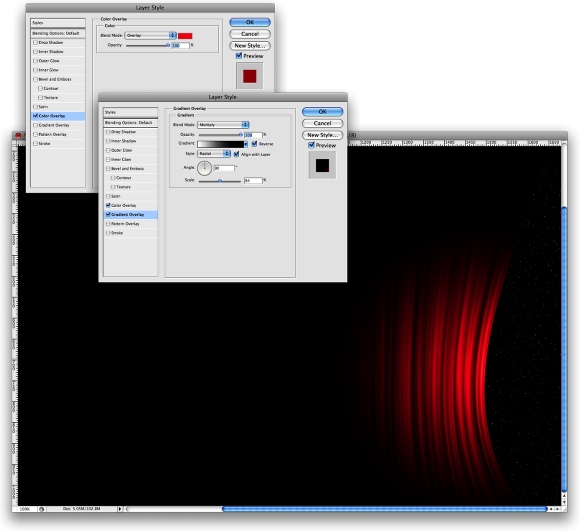Image resolution: width=580 pixels, height=531 pixels.
Task: Select the Outer Glow row in the back dialog
Action: point(58,61)
